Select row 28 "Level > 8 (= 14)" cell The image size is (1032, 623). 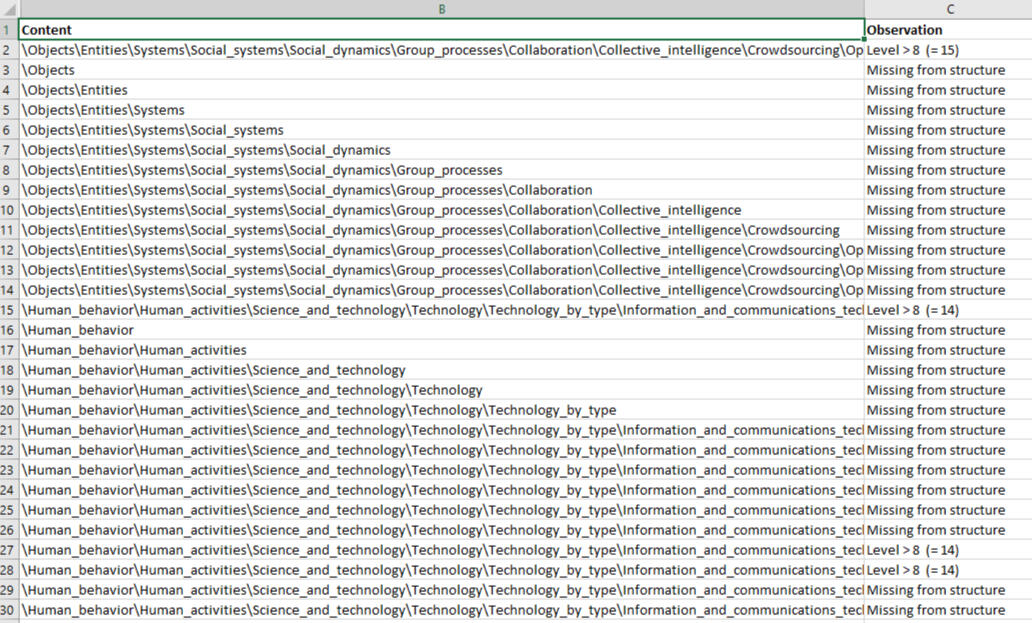pos(947,570)
